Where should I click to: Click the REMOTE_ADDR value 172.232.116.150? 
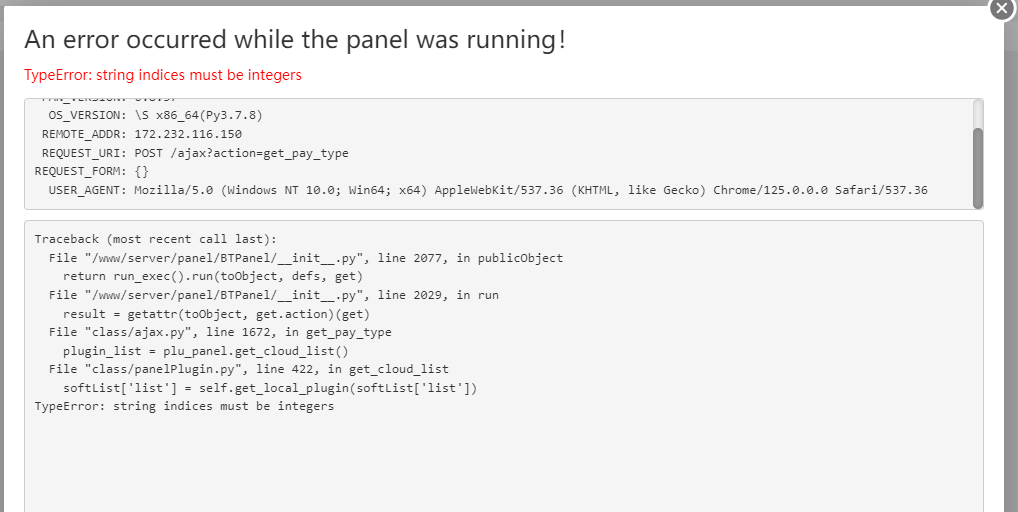[x=188, y=134]
